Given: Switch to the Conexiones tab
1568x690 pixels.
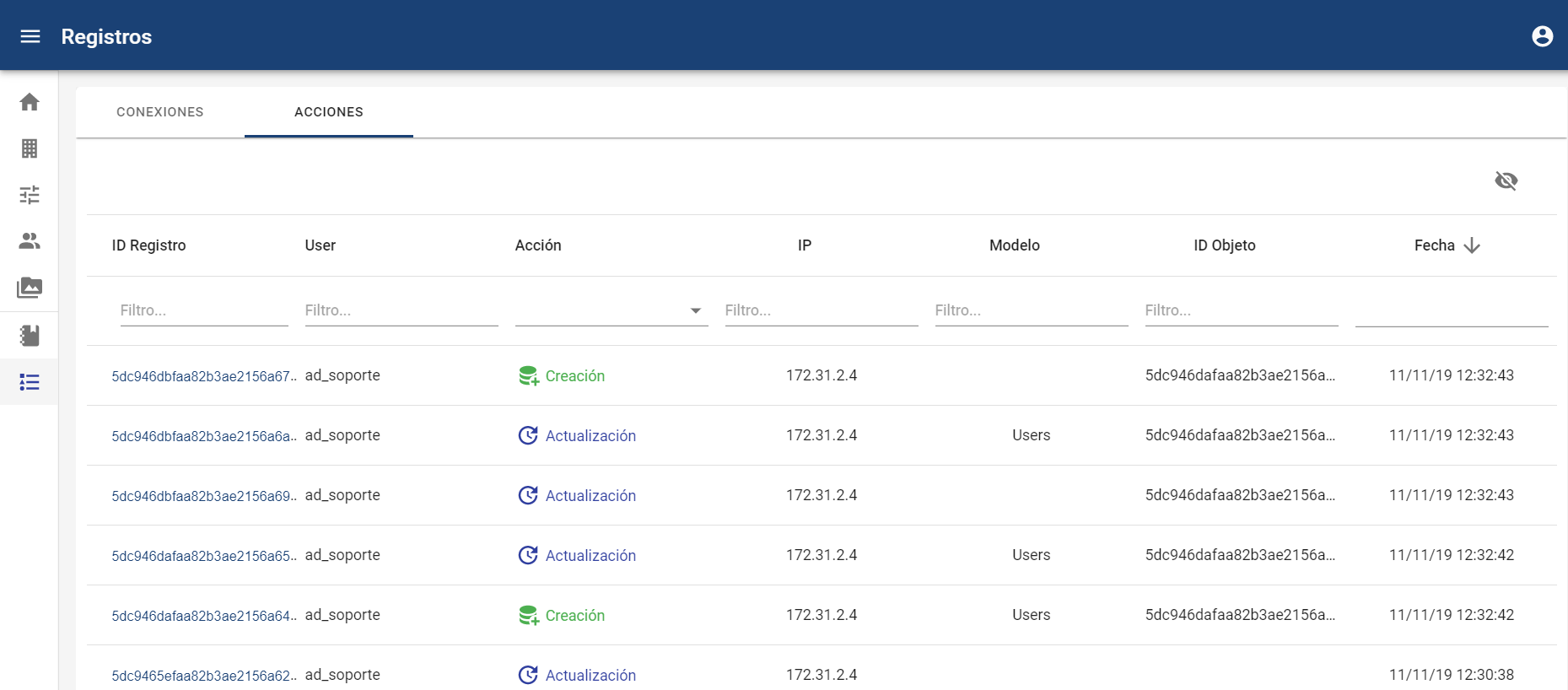Looking at the screenshot, I should 160,112.
